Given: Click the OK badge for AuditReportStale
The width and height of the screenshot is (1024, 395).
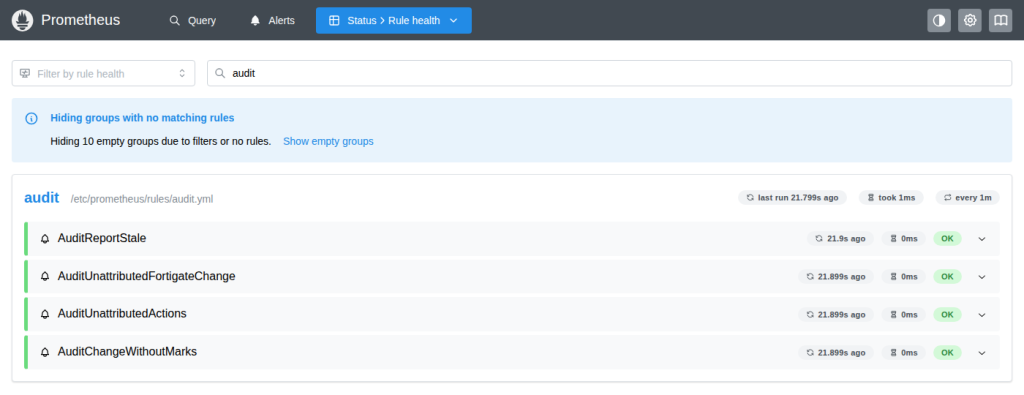Looking at the screenshot, I should pos(947,238).
